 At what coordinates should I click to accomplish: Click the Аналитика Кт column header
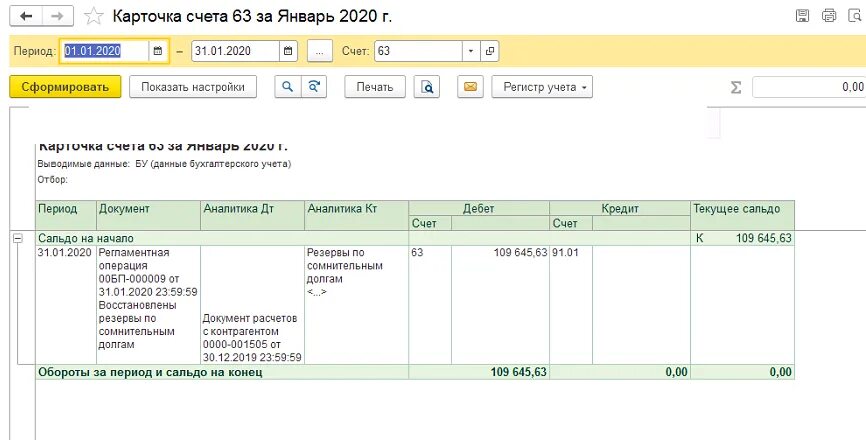[356, 215]
